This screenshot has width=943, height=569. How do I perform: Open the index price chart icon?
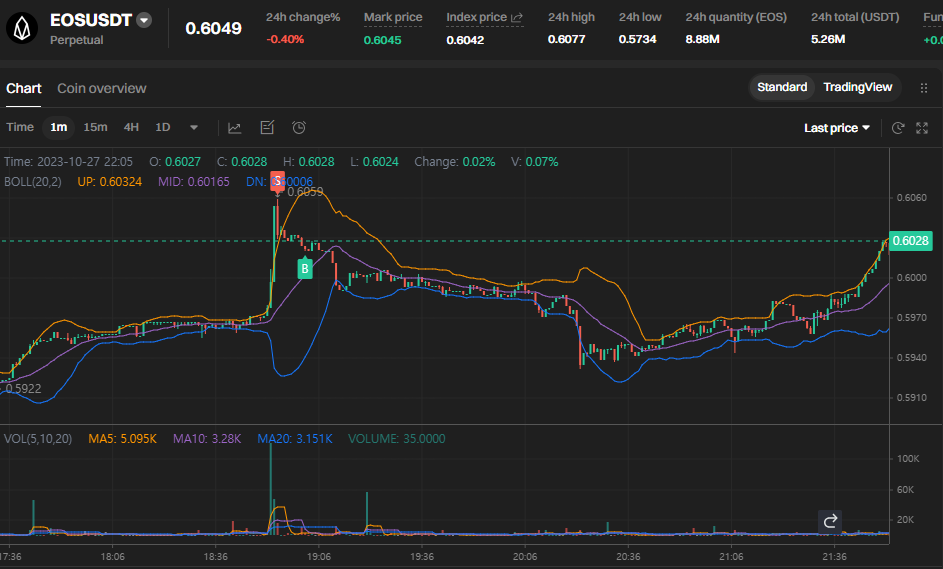517,18
